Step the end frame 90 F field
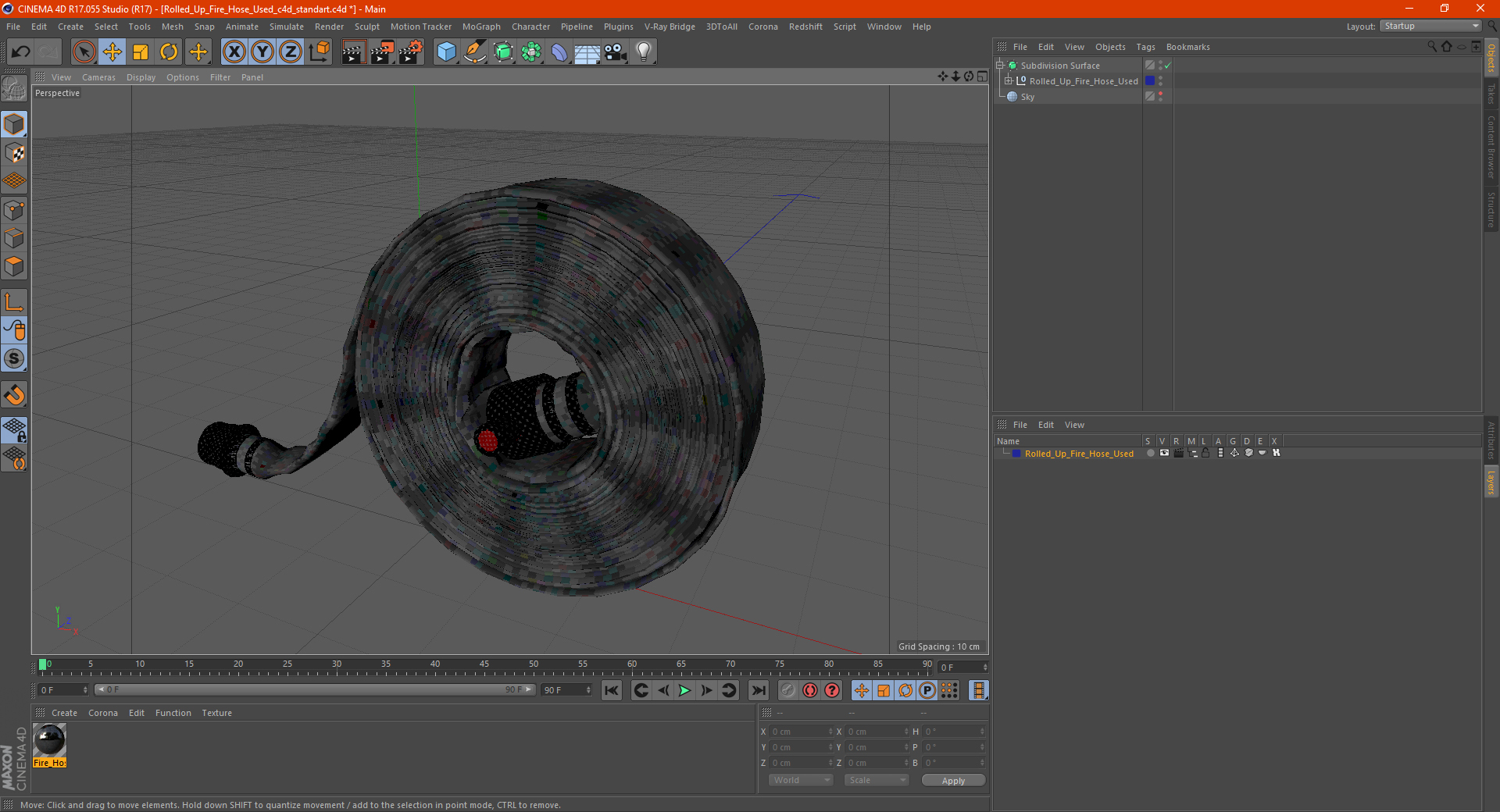 (588, 690)
